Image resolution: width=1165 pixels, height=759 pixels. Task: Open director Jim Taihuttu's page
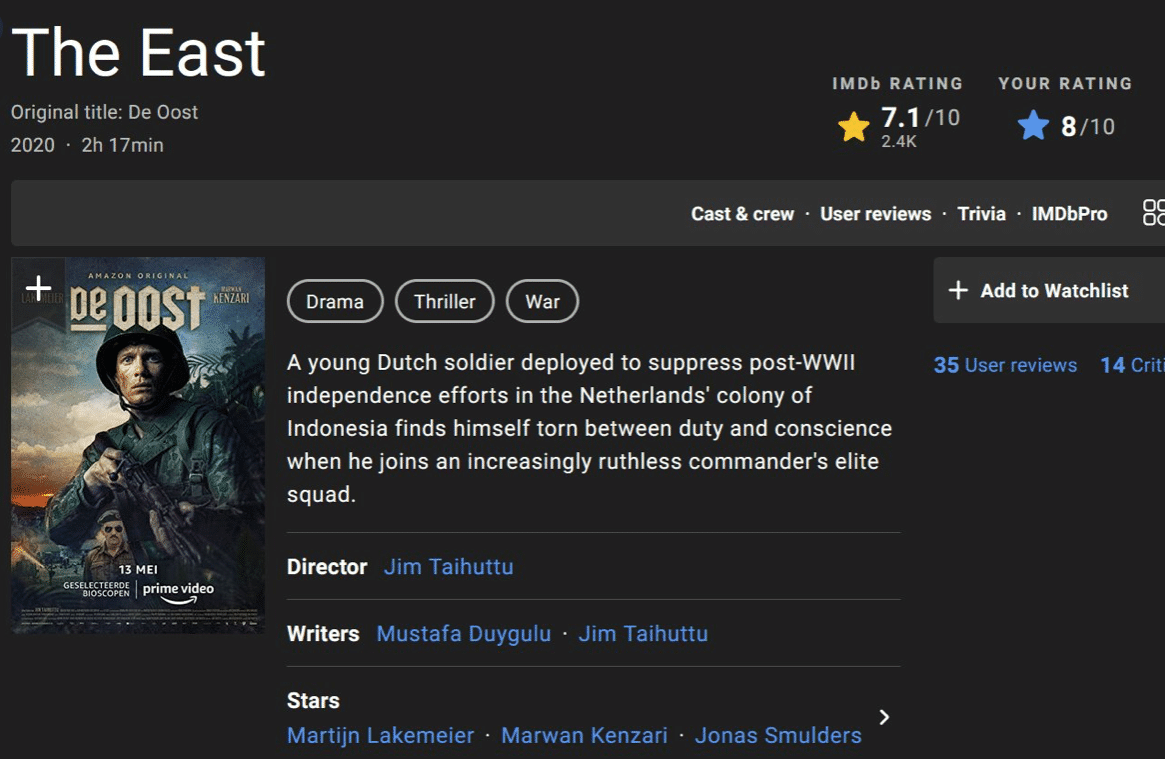(448, 567)
